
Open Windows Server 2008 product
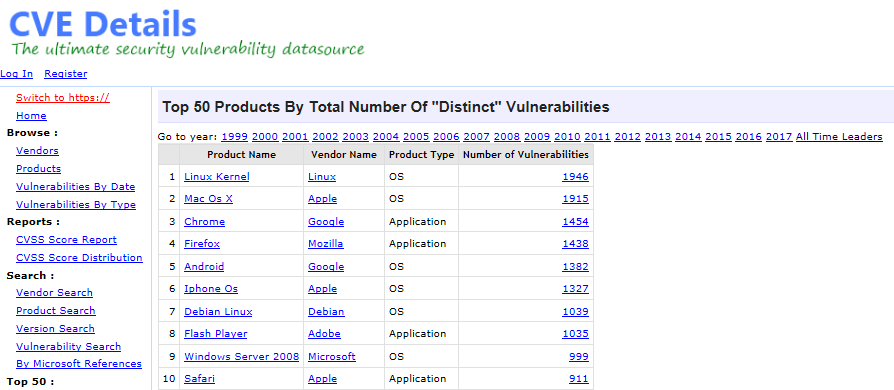[242, 357]
